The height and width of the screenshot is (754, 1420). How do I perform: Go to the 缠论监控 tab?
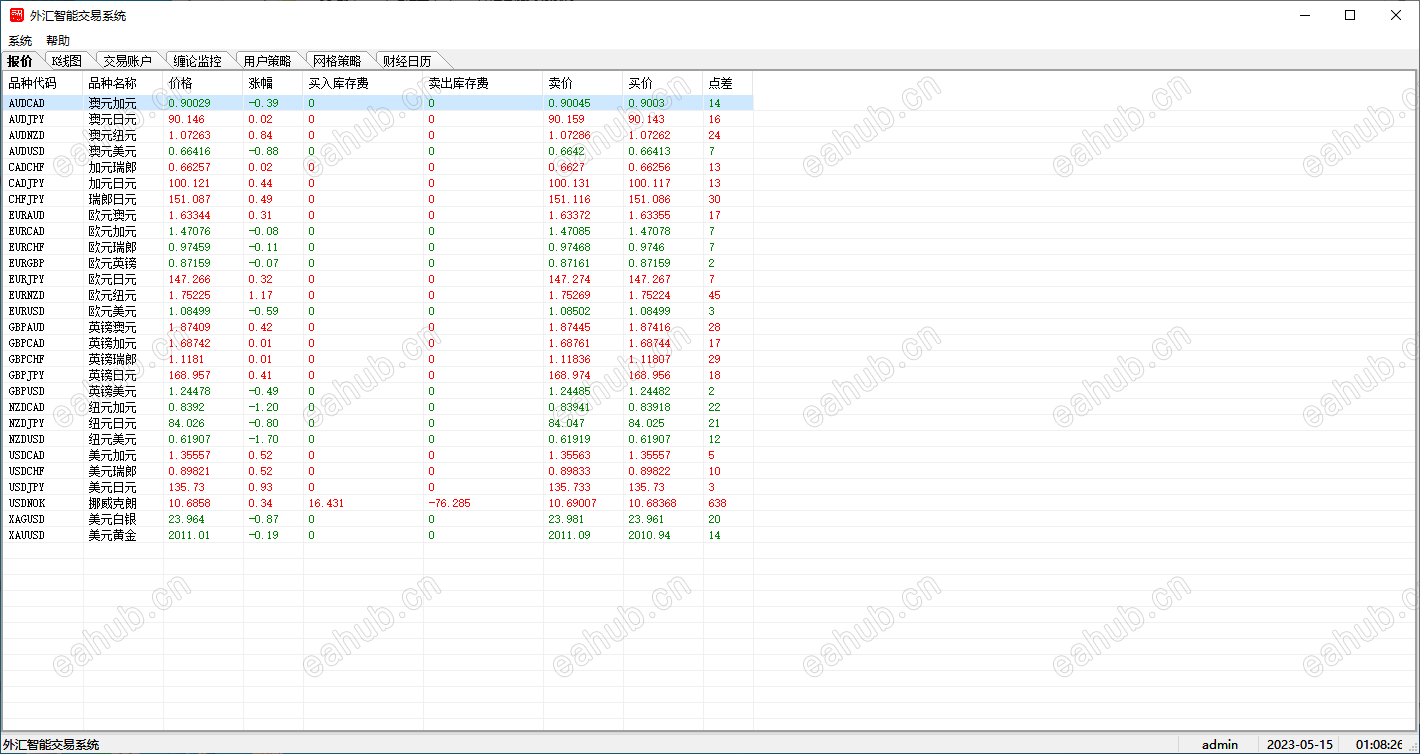[x=198, y=61]
